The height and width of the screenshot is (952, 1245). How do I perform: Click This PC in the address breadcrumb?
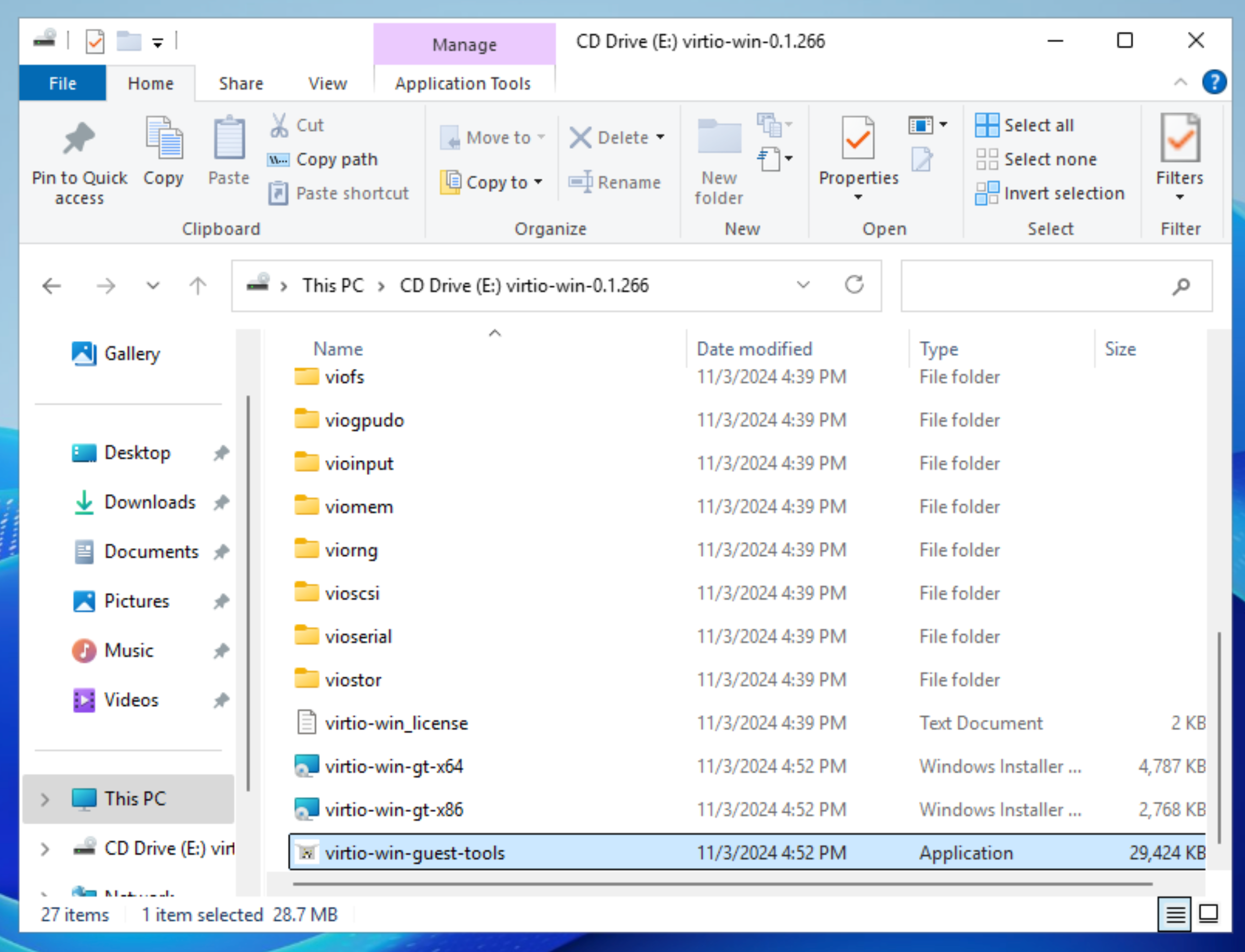pos(333,285)
